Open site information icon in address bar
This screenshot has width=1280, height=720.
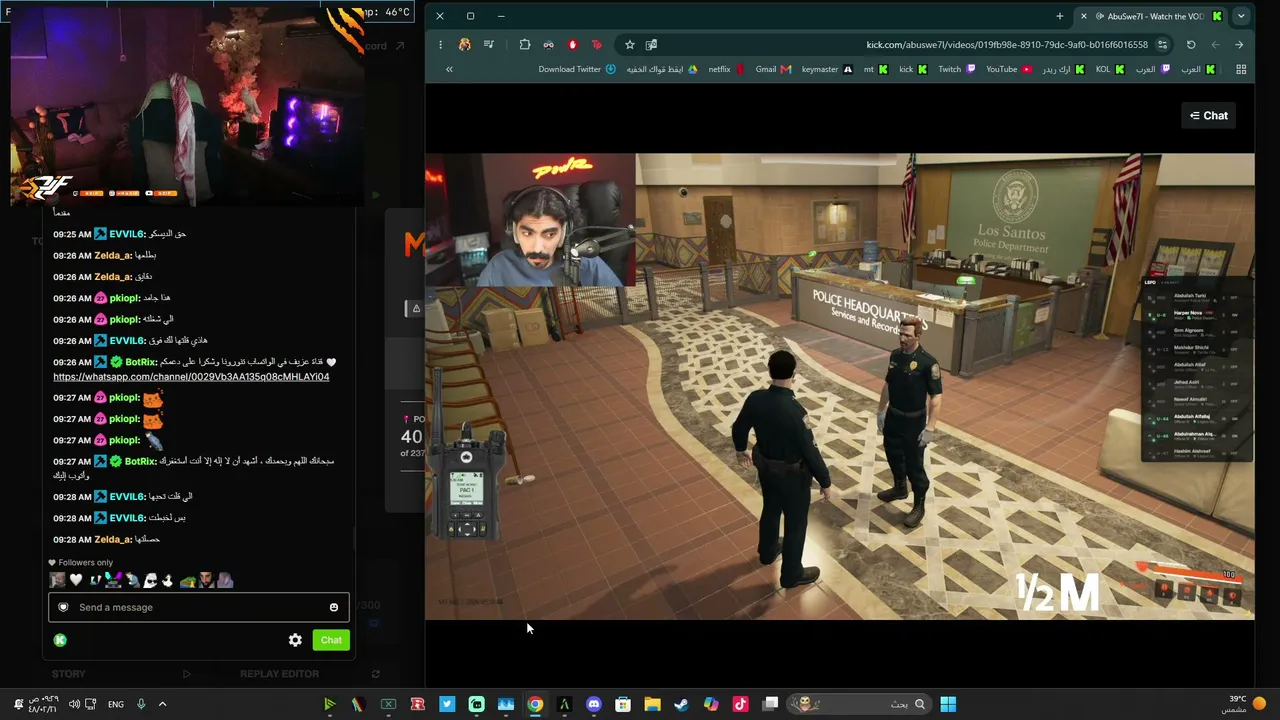[1162, 44]
